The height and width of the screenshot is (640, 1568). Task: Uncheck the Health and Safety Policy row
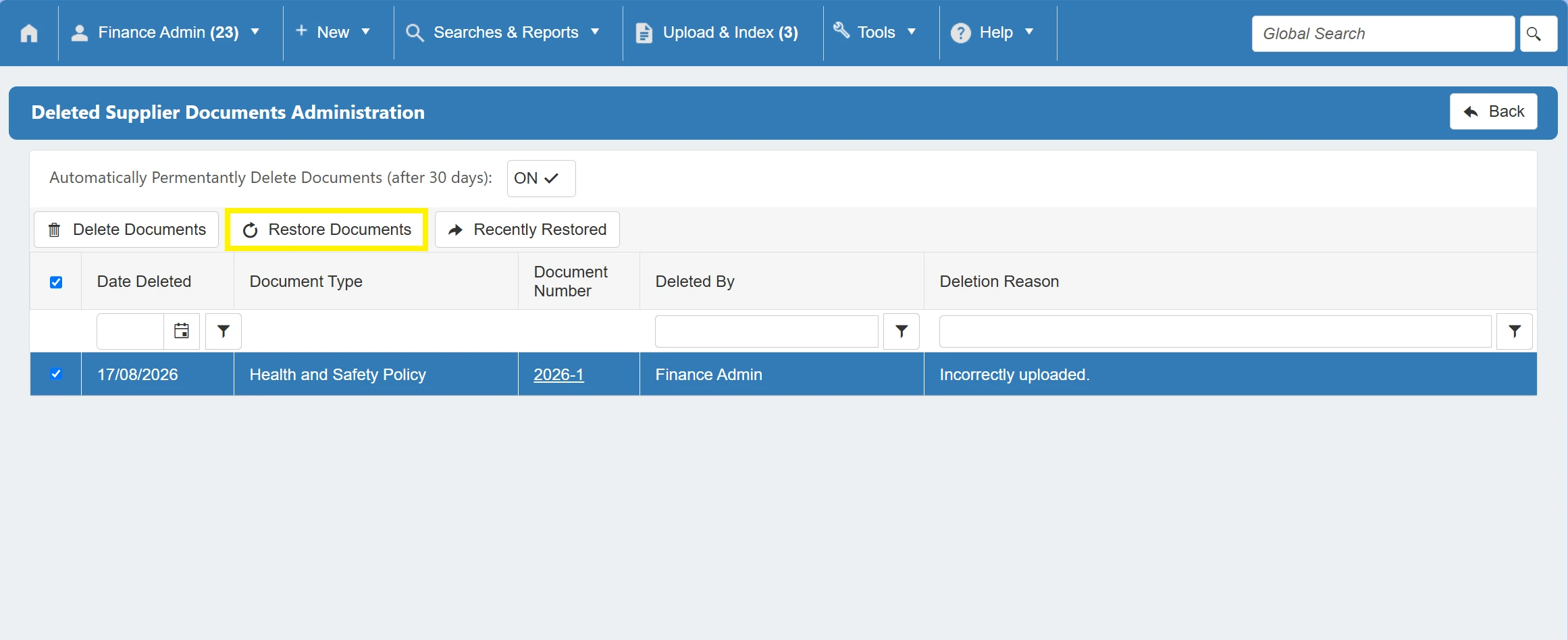click(x=56, y=373)
